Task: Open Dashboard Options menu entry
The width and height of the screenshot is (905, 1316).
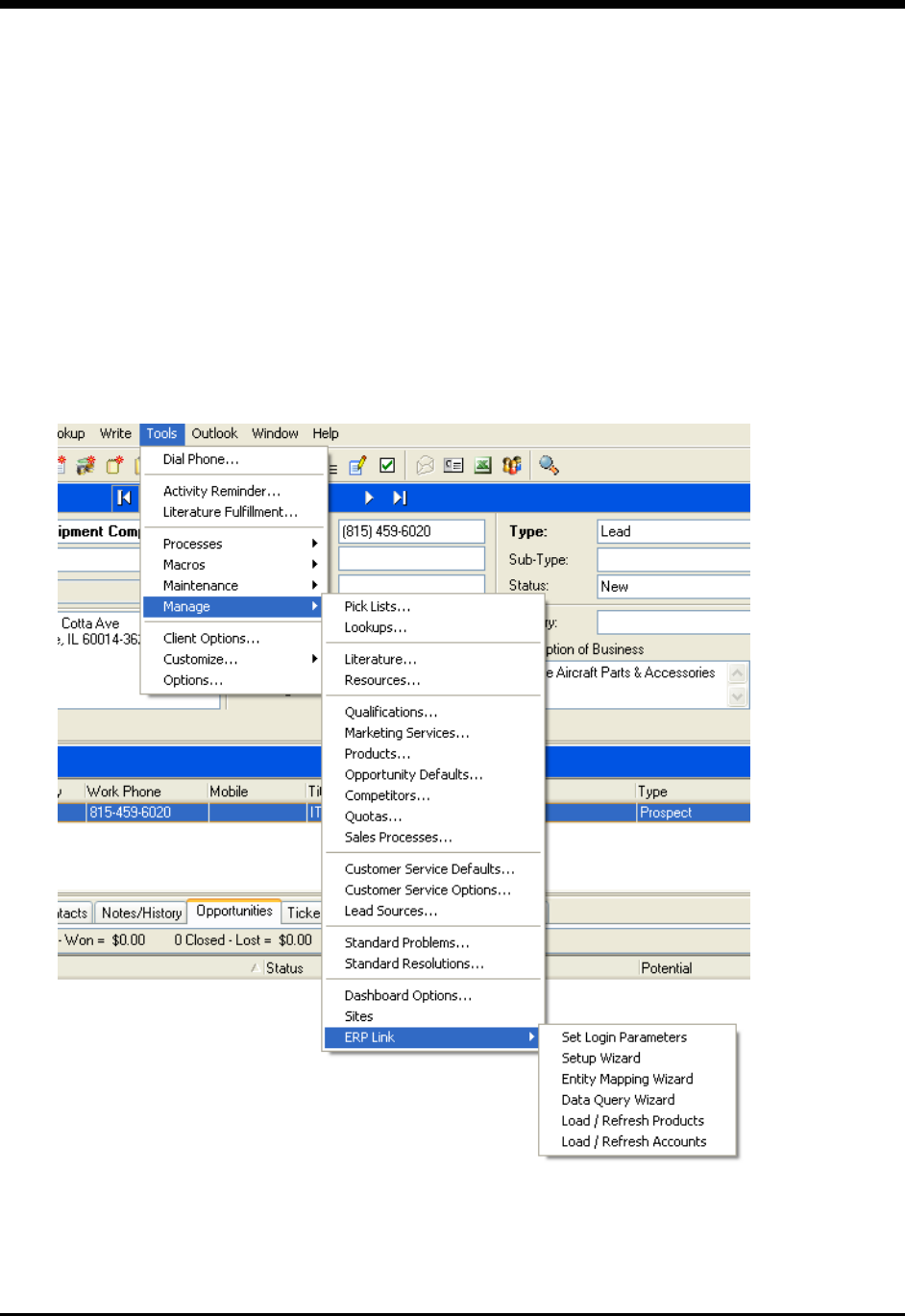Action: pyautogui.click(x=432, y=996)
